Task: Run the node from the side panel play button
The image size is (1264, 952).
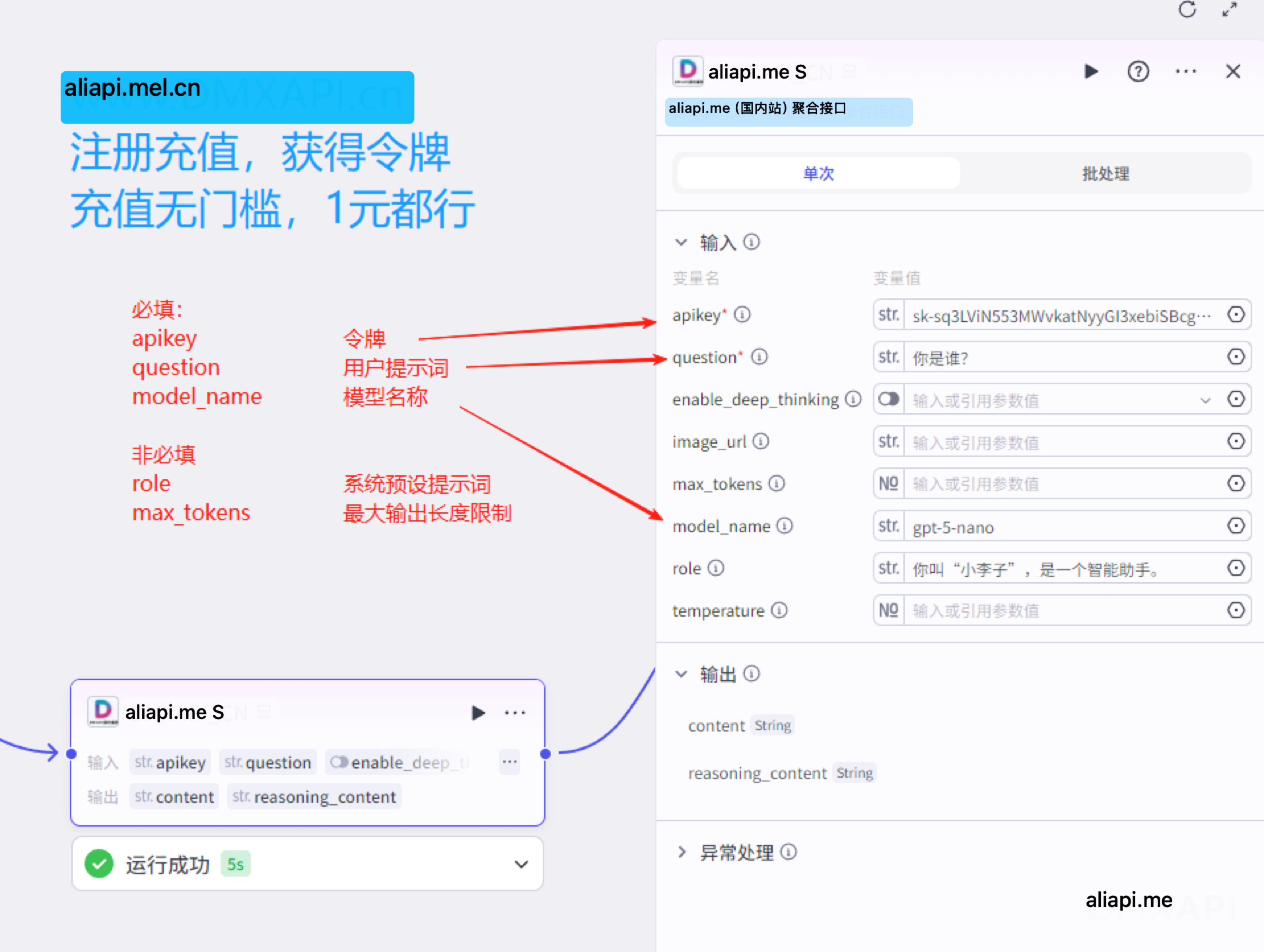Action: tap(1091, 71)
